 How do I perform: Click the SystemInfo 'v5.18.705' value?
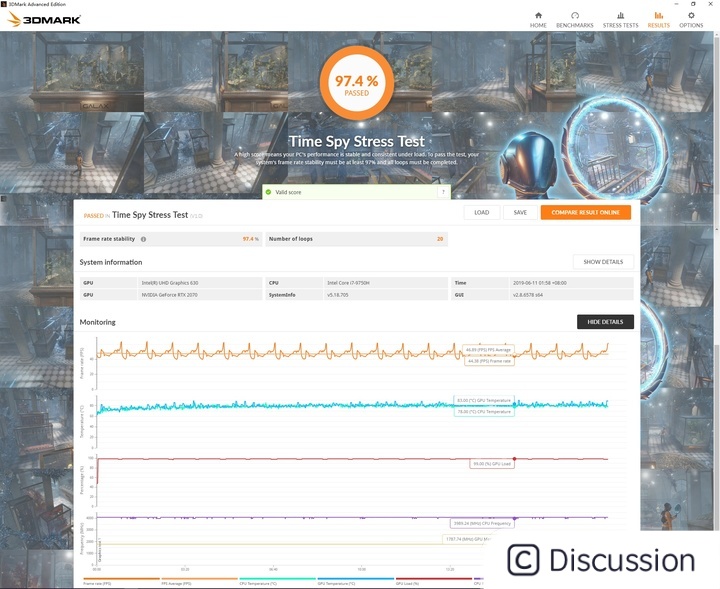click(x=338, y=295)
